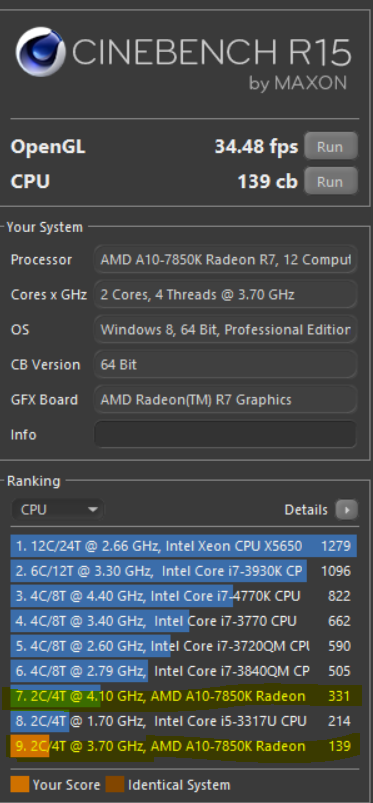Image resolution: width=373 pixels, height=803 pixels.
Task: Click the OS field showing Windows 8
Action: tap(225, 329)
